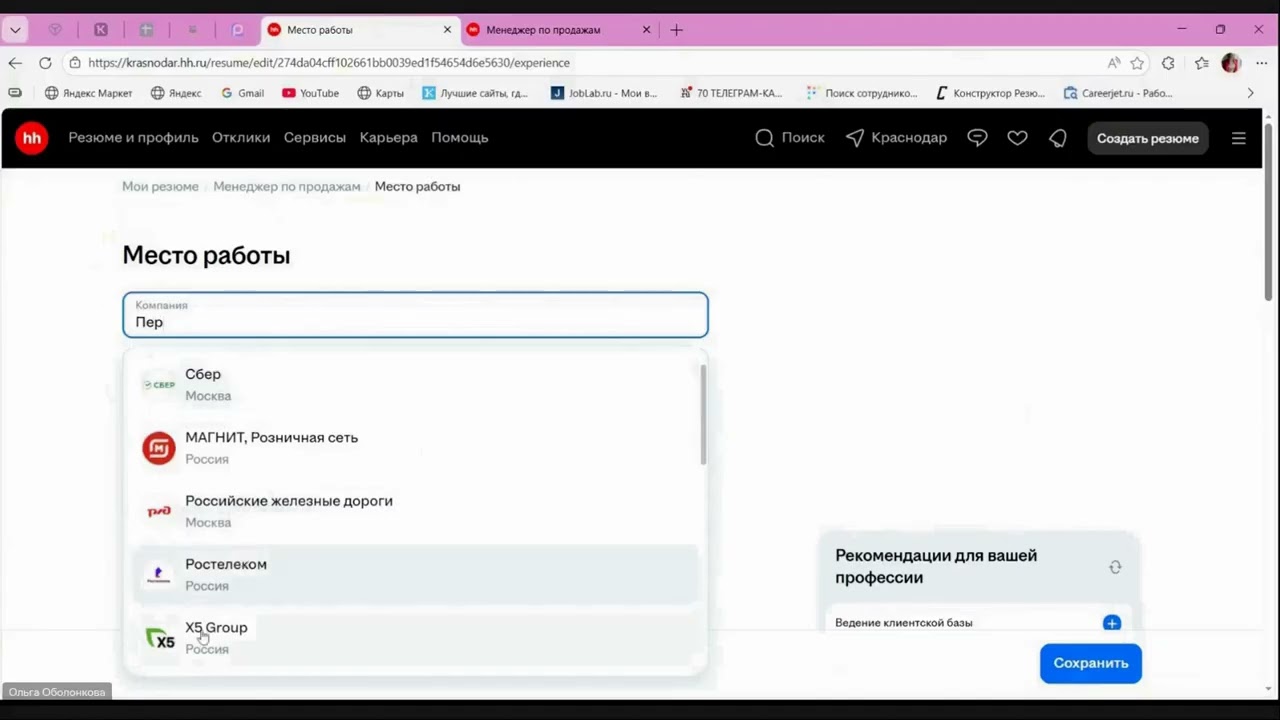Open the Карьера menu item

pyautogui.click(x=388, y=138)
